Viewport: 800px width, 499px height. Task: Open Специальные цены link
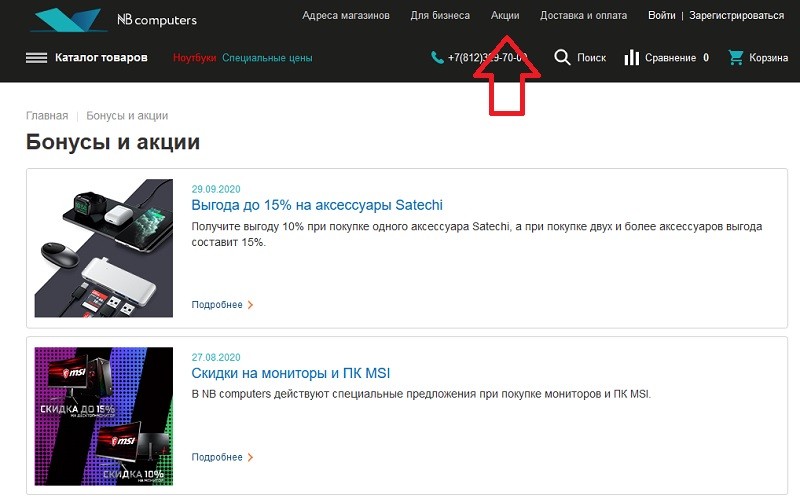point(267,58)
